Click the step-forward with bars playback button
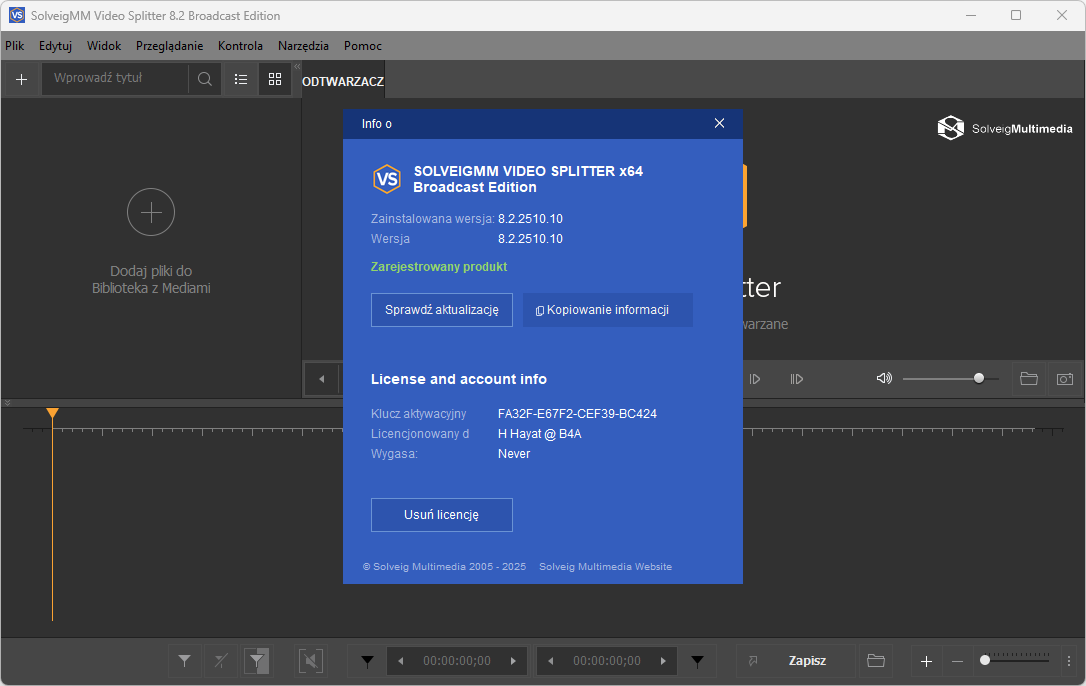The height and width of the screenshot is (686, 1086). (x=796, y=379)
